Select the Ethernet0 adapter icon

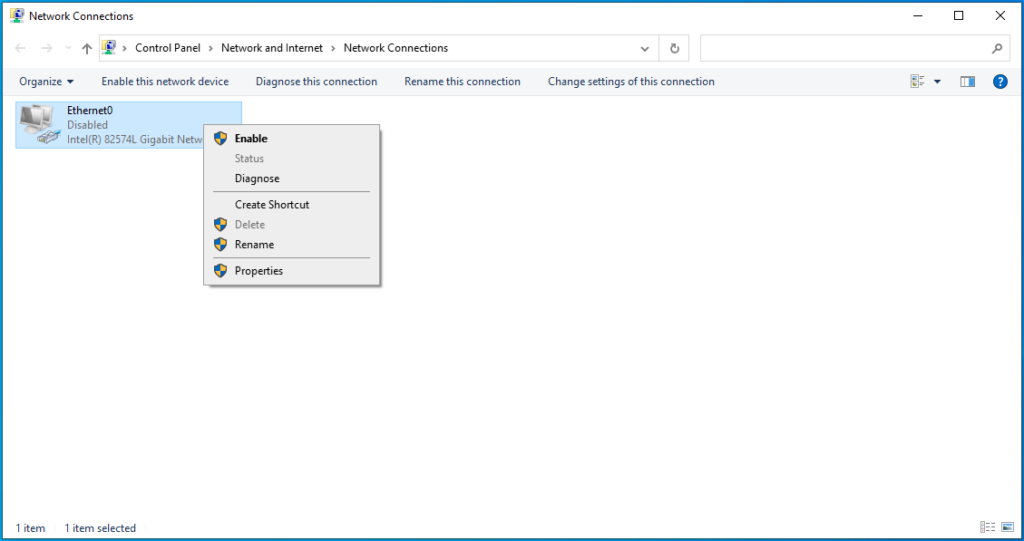click(39, 125)
